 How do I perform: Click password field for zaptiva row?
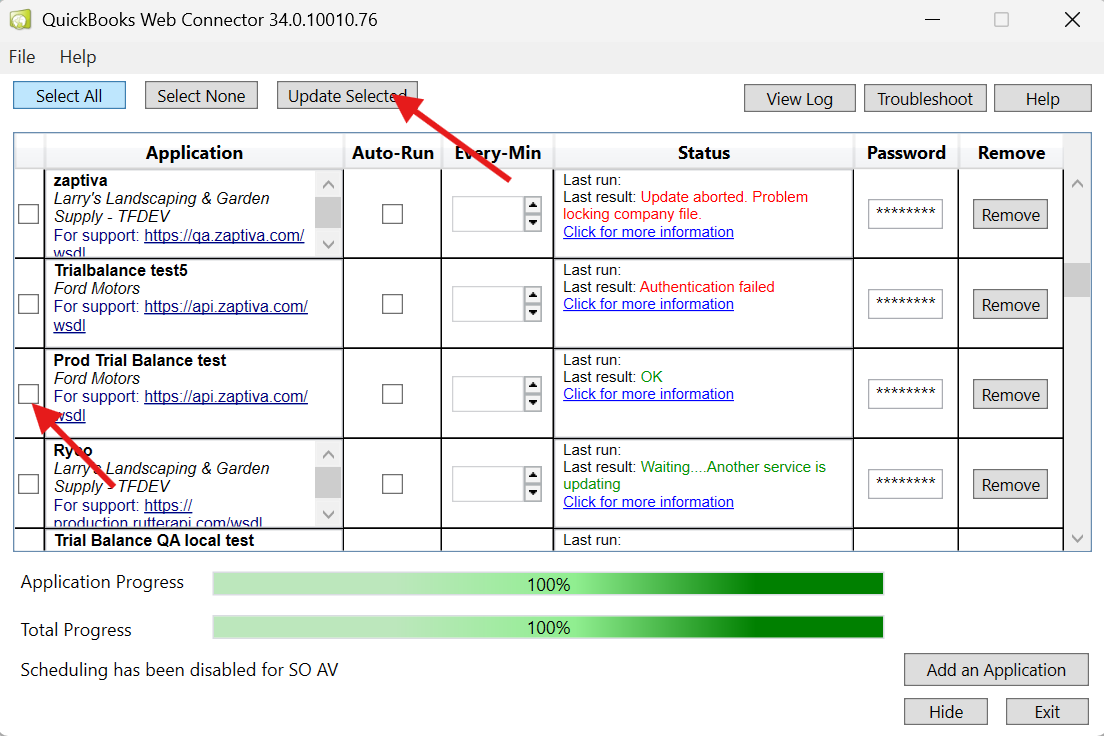coord(905,214)
